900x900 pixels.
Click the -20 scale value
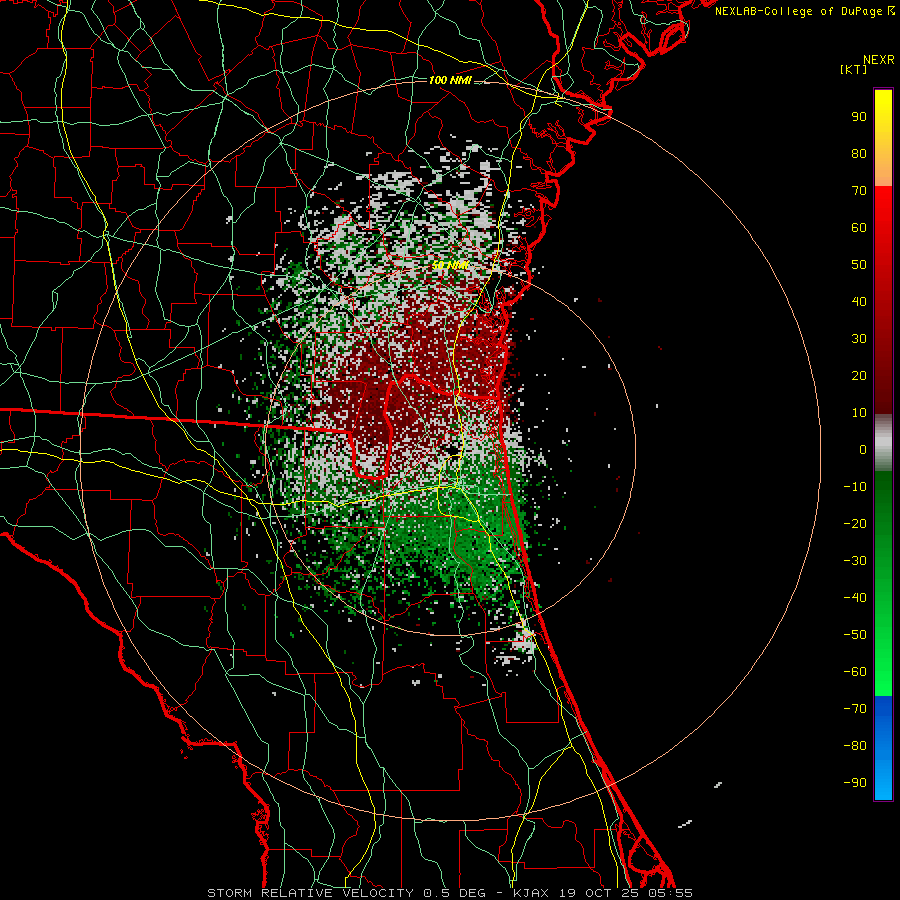(x=855, y=524)
